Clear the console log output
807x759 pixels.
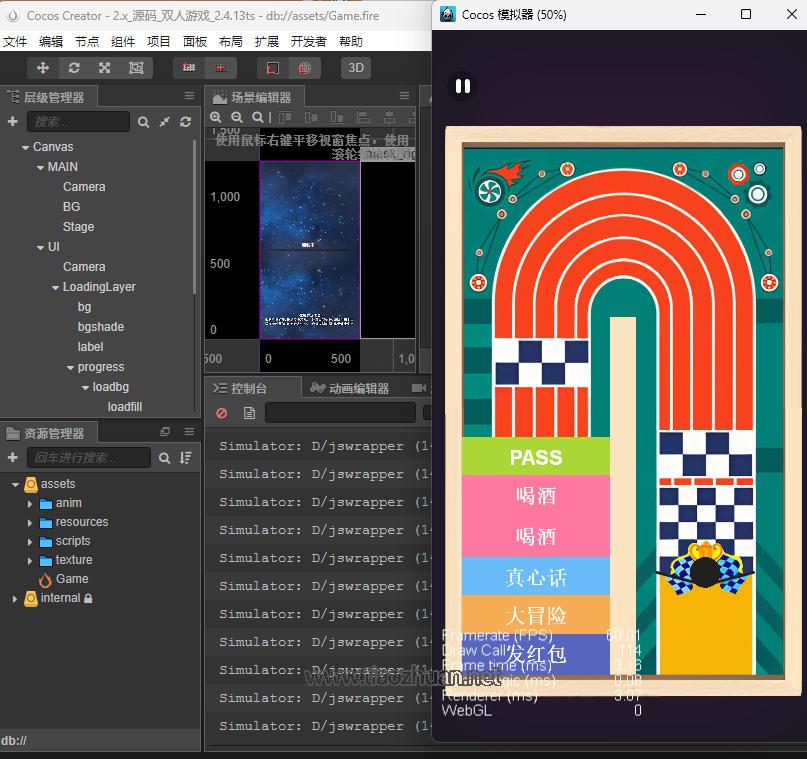pos(222,413)
